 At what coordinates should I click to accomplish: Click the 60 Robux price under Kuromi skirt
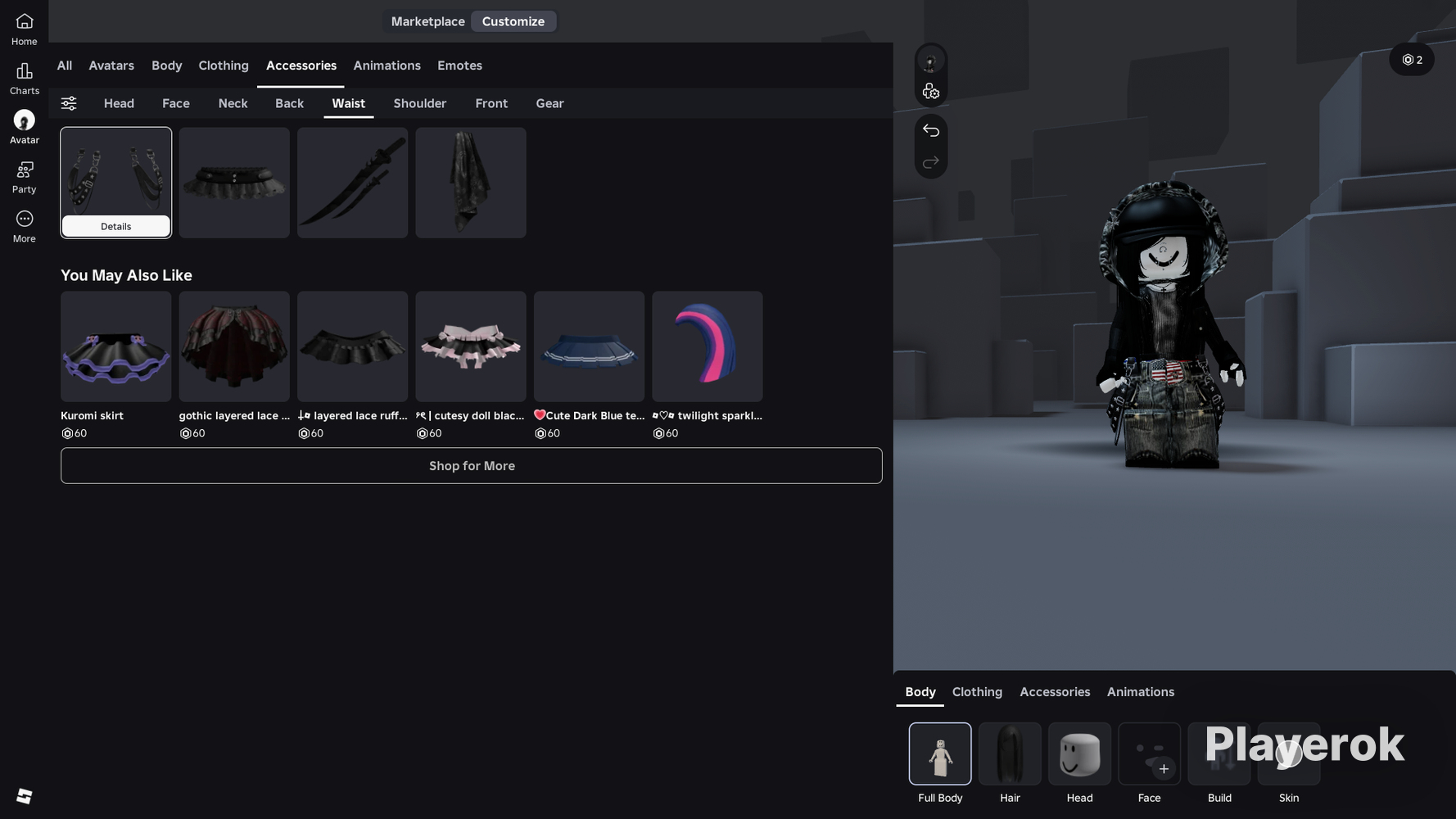(x=74, y=434)
